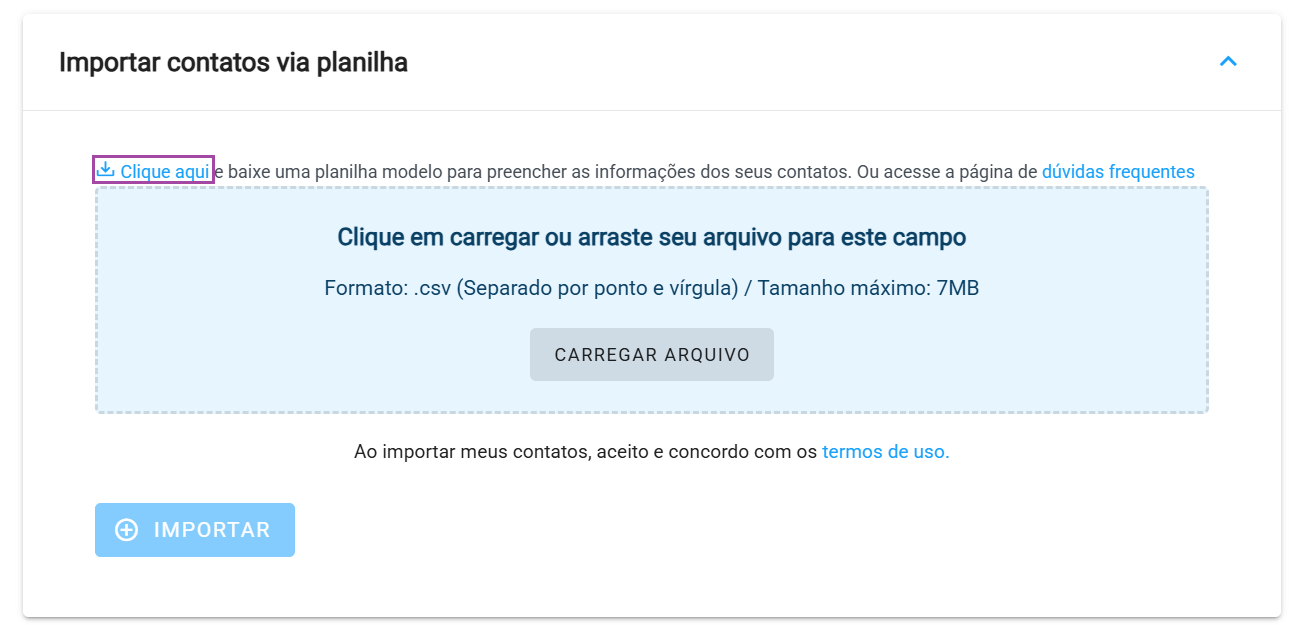Select the Importar contatos via planilha section header
Image resolution: width=1299 pixels, height=627 pixels.
pos(234,61)
